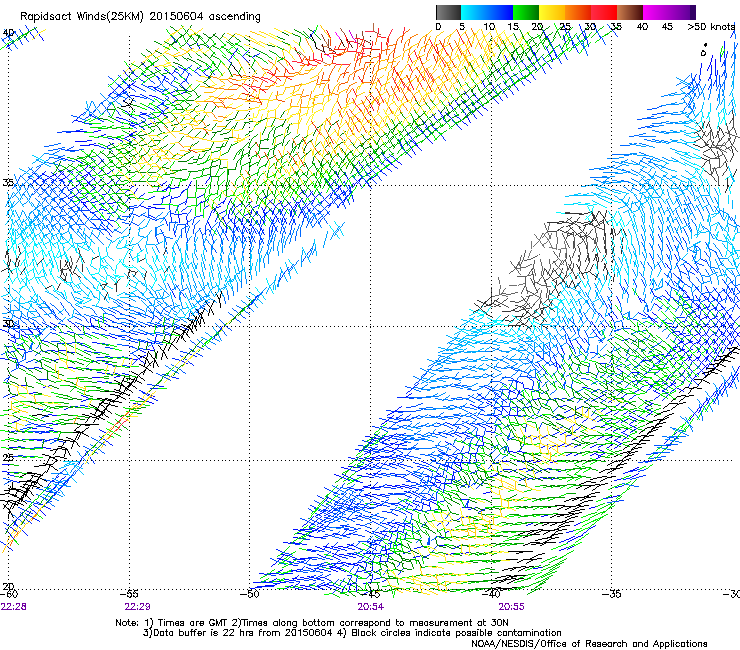The width and height of the screenshot is (740, 650).
Task: Click the longitude label '-55'
Action: tap(129, 594)
